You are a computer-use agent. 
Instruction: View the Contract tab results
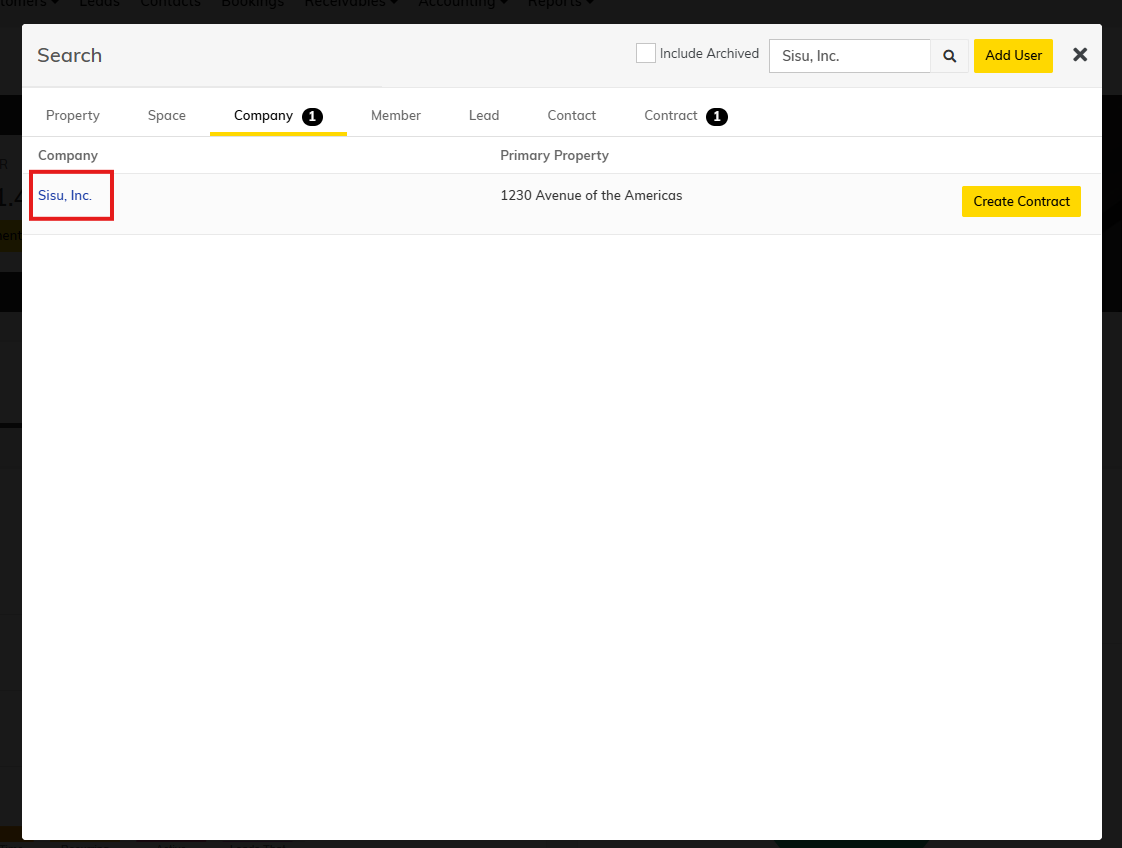click(670, 116)
